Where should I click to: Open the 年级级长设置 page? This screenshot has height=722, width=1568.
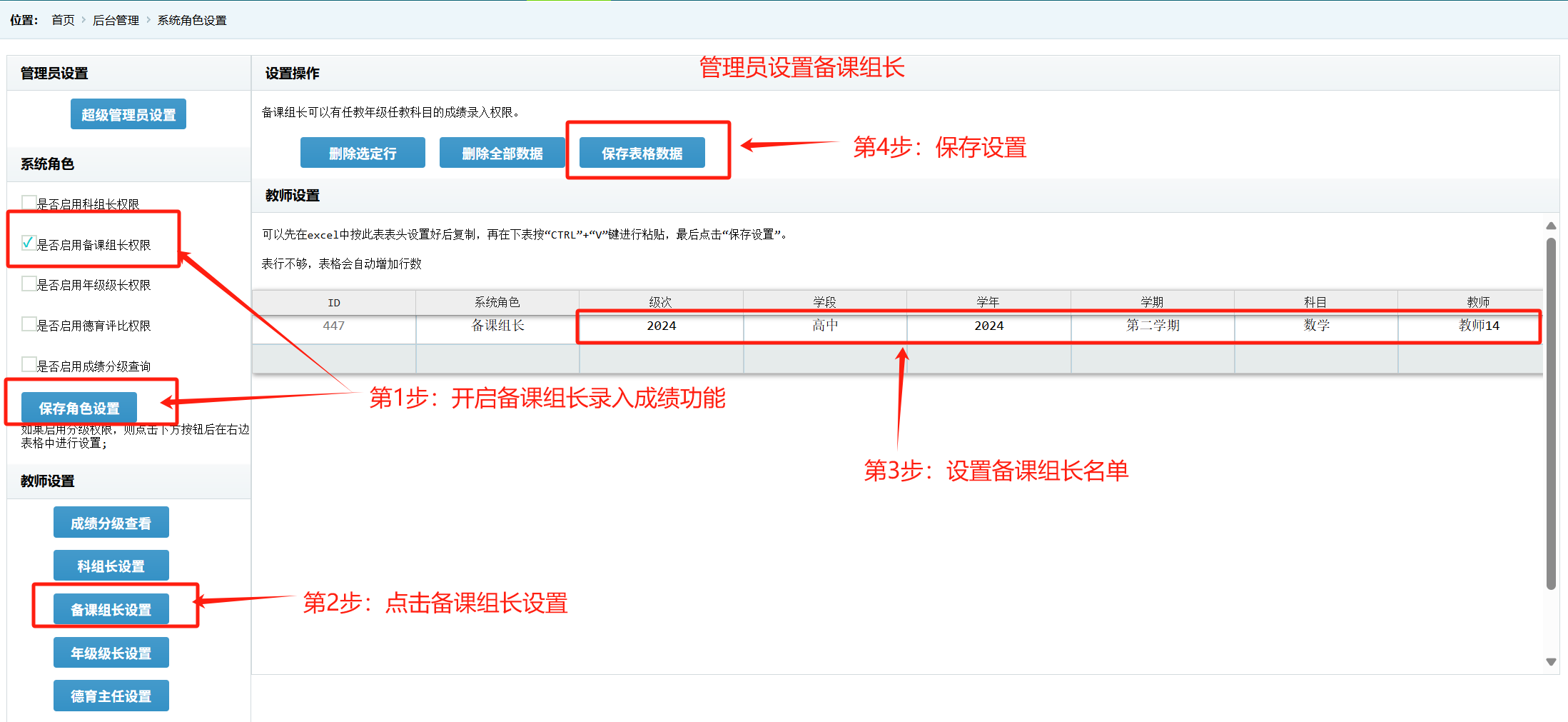click(x=111, y=653)
